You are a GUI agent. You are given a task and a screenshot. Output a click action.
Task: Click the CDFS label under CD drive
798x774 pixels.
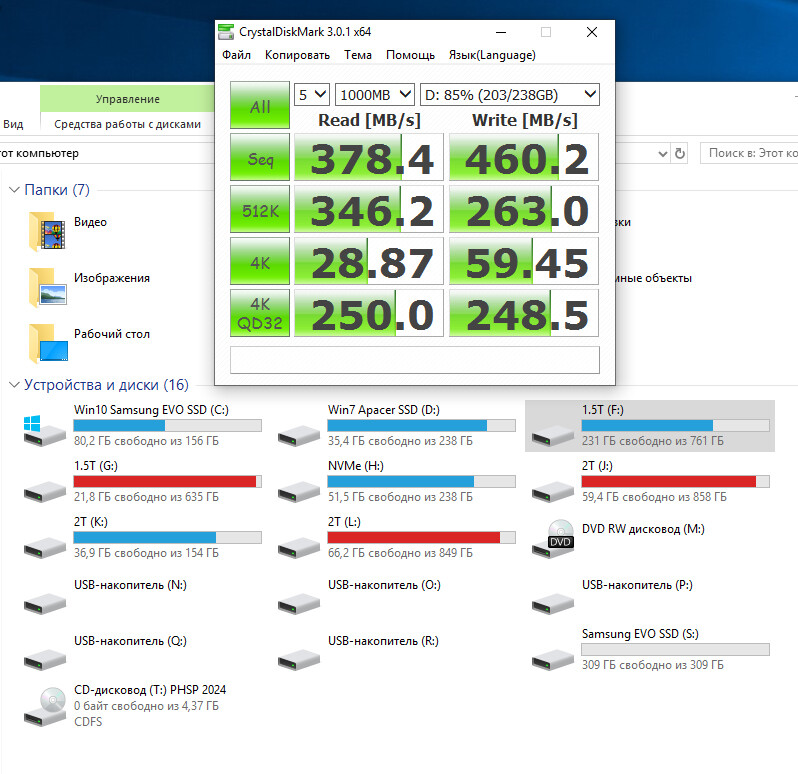(88, 722)
